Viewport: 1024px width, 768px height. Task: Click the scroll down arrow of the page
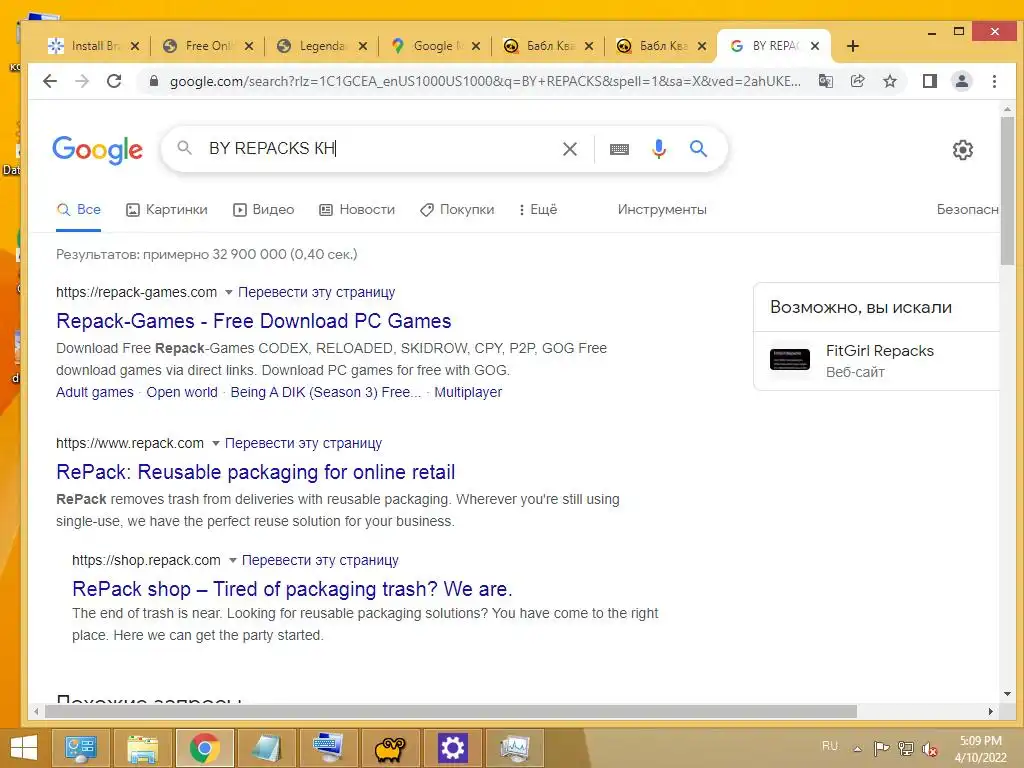click(1007, 694)
